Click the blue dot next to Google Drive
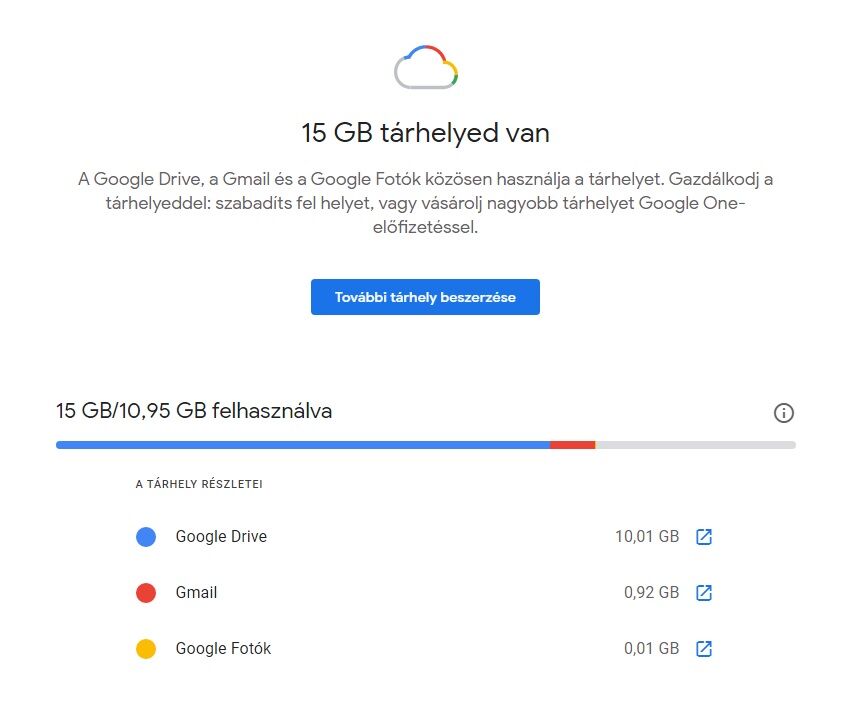Screen dimensions: 863x717 click(146, 537)
